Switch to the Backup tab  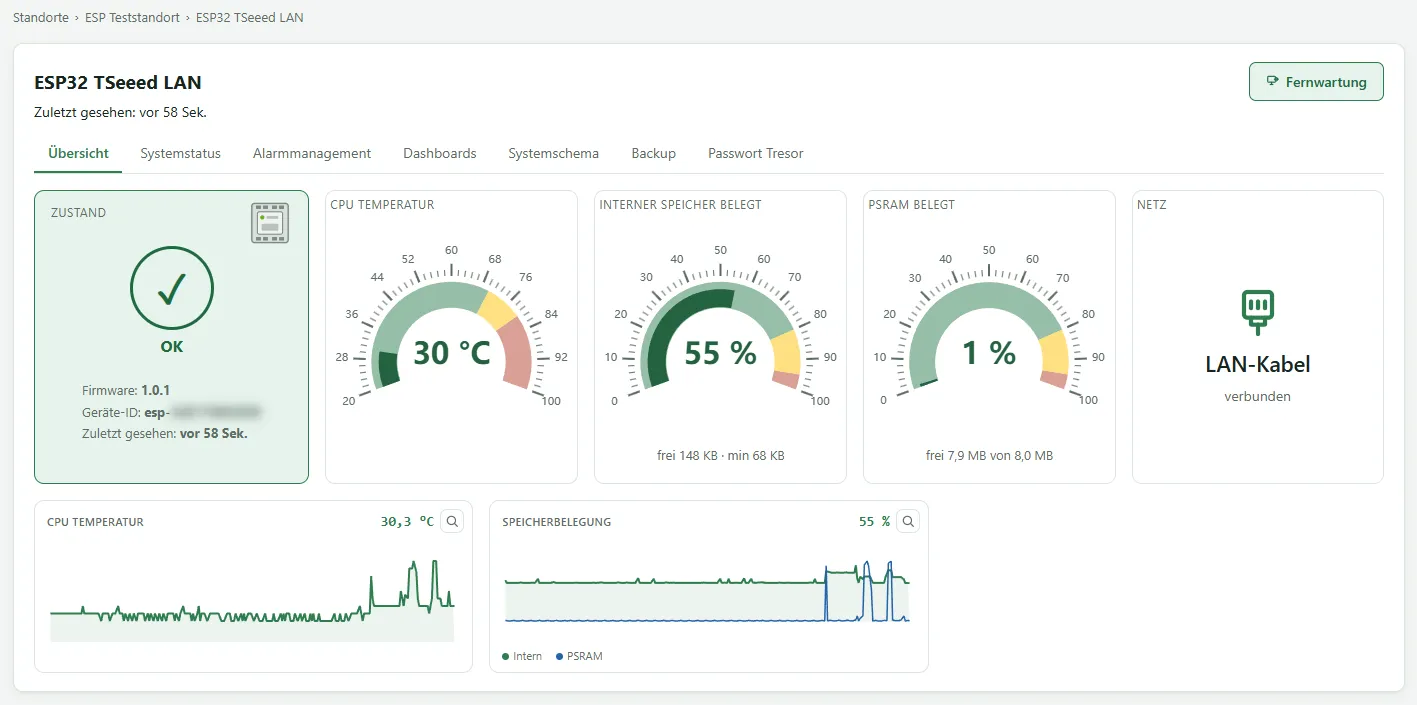(654, 153)
